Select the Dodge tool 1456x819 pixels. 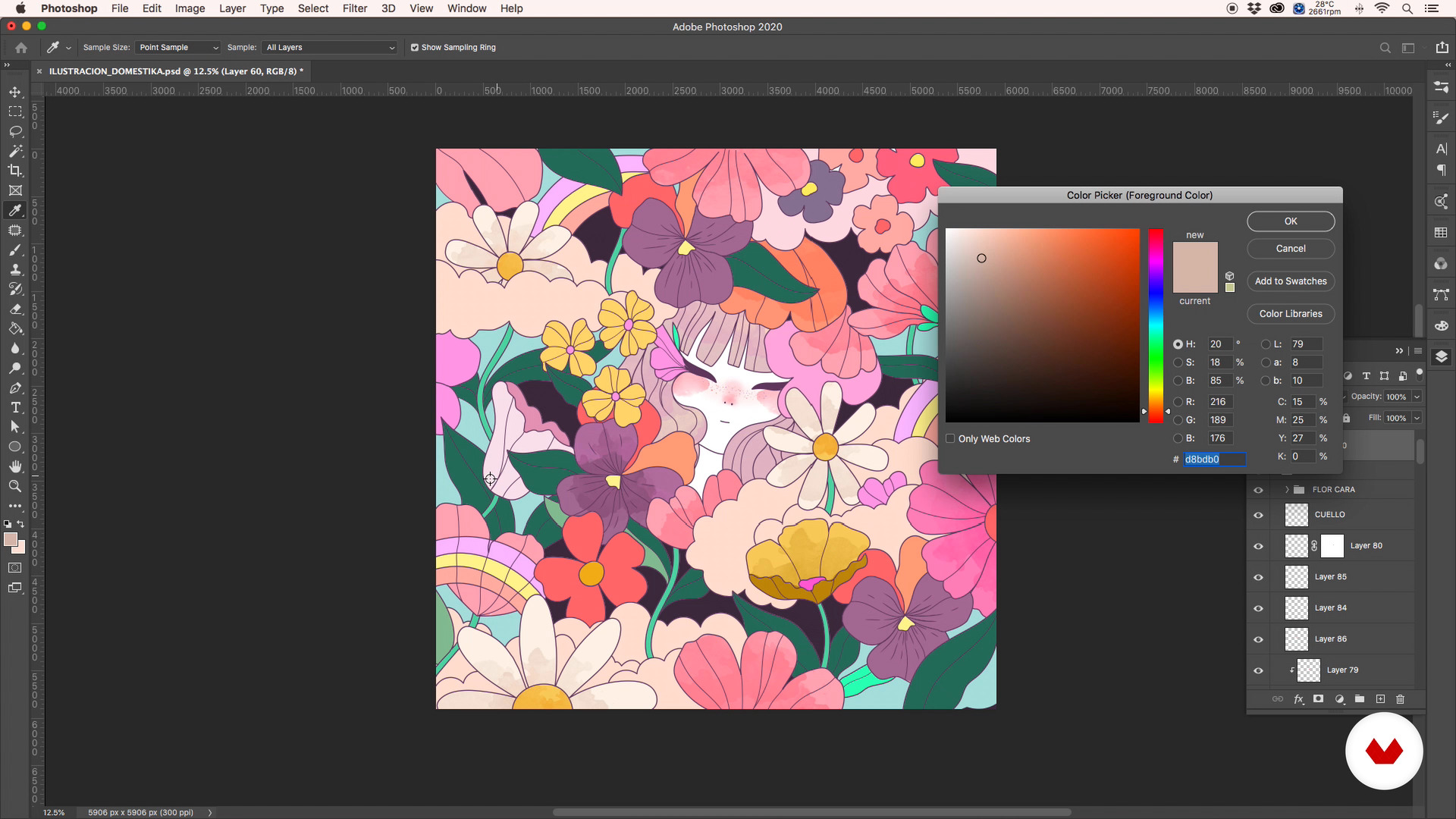15,368
